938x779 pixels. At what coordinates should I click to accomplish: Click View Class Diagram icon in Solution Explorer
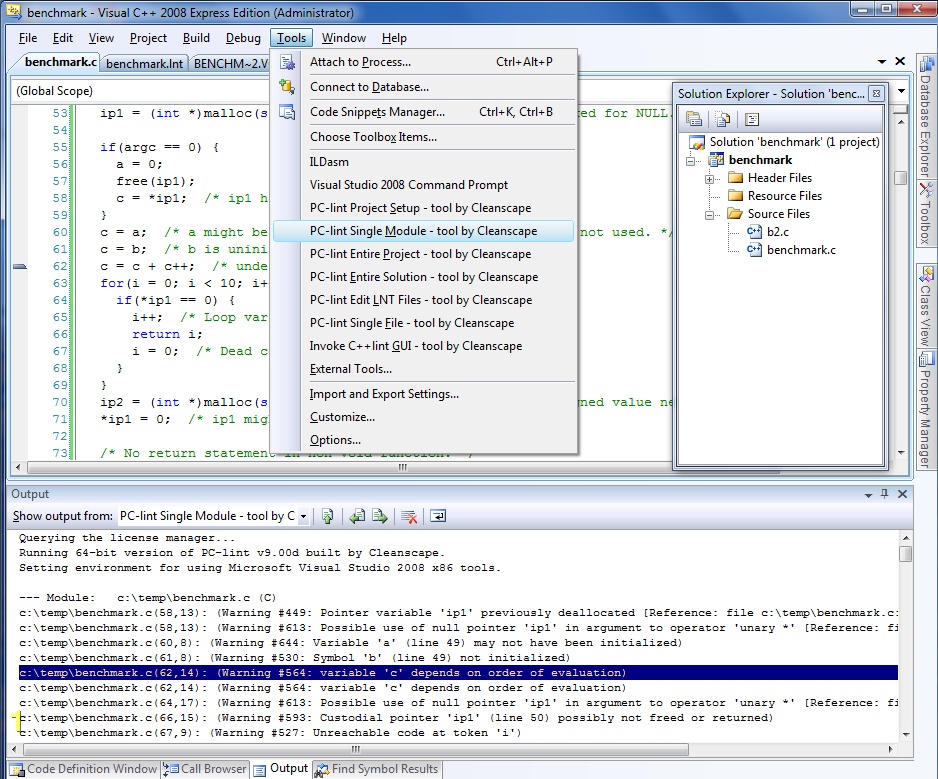coord(751,119)
